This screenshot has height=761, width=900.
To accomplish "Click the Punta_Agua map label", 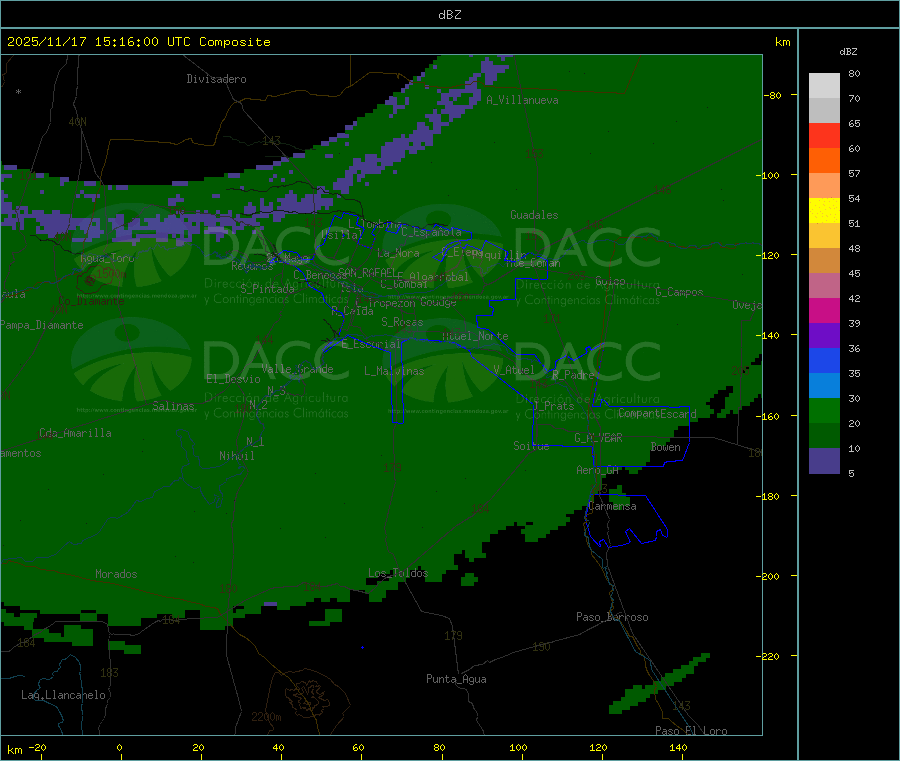I will (456, 679).
